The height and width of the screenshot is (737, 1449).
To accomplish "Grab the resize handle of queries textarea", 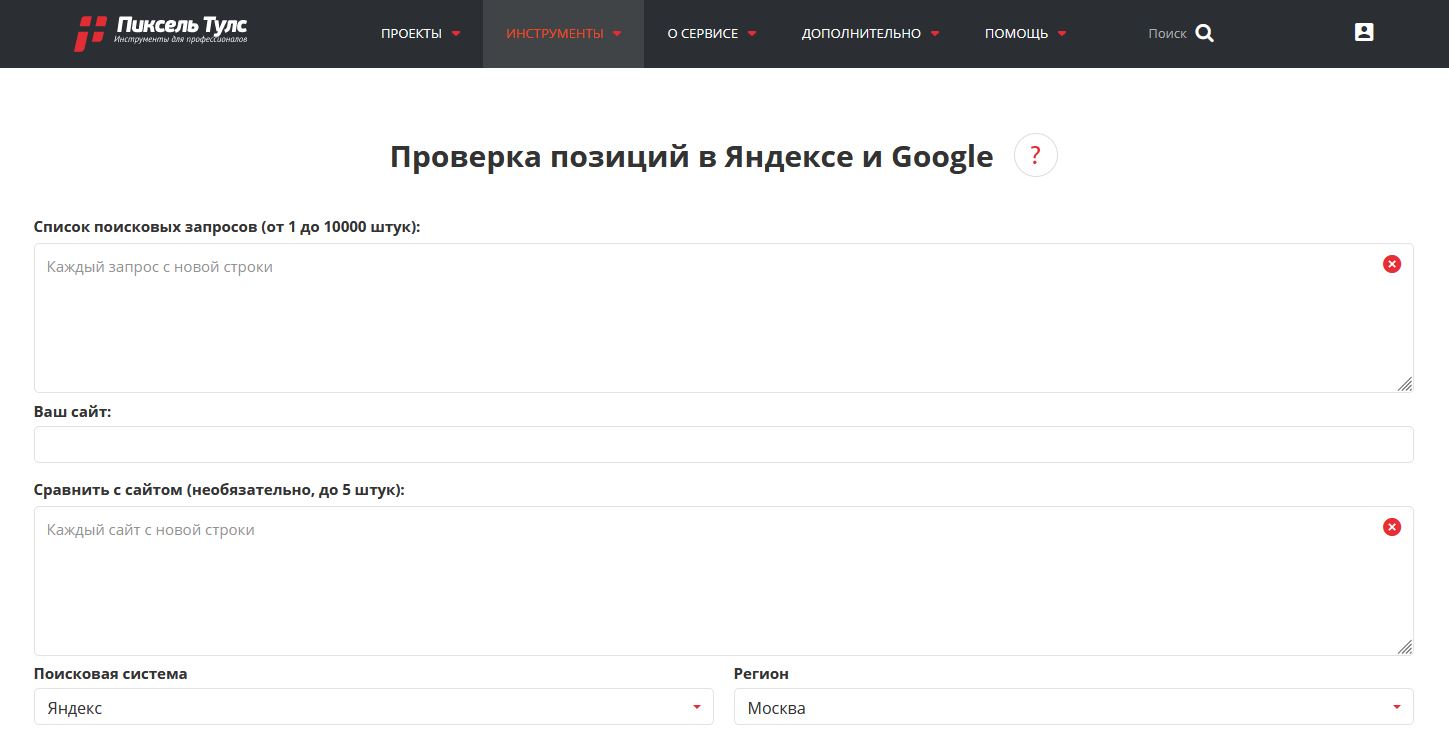I will (x=1405, y=384).
